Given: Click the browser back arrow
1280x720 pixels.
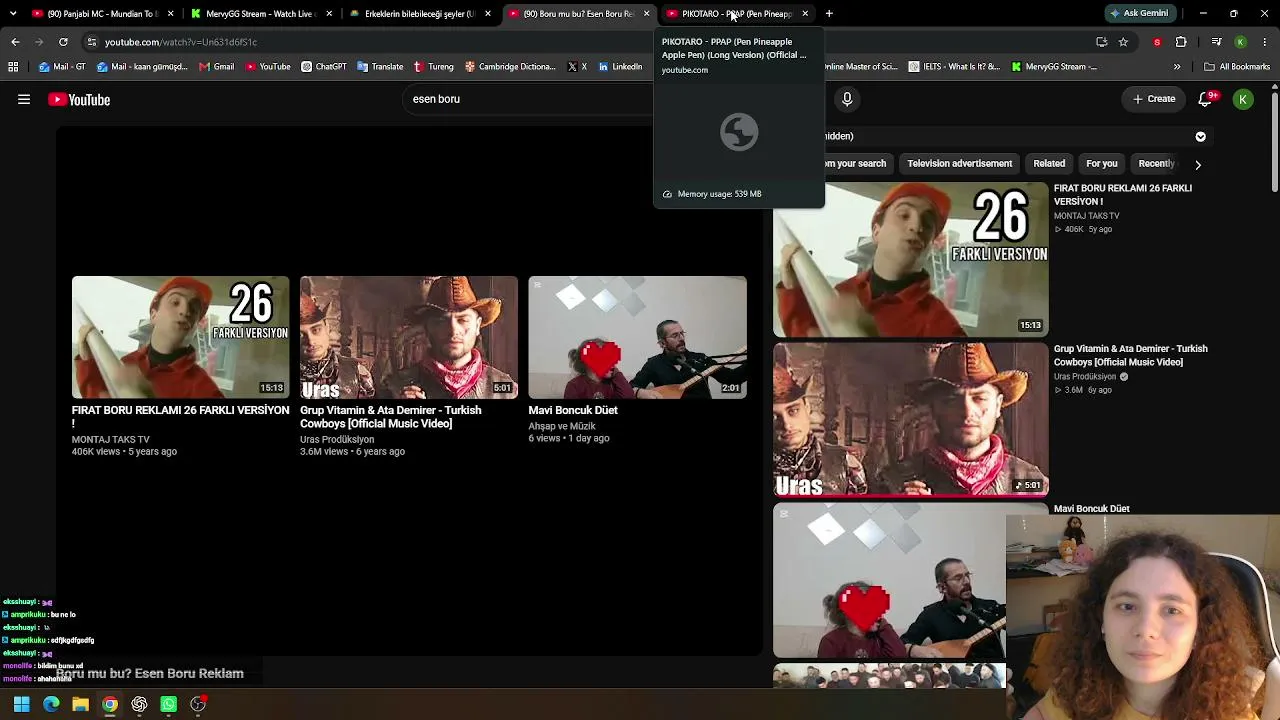Looking at the screenshot, I should click(15, 42).
